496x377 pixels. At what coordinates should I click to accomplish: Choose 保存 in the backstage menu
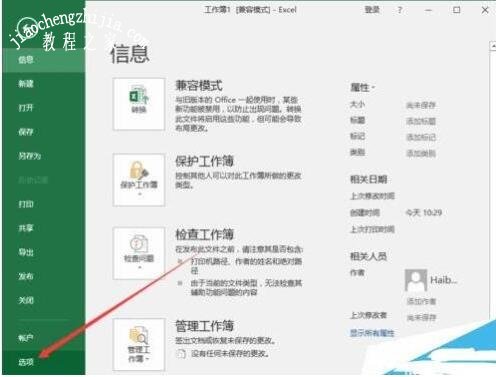point(26,132)
